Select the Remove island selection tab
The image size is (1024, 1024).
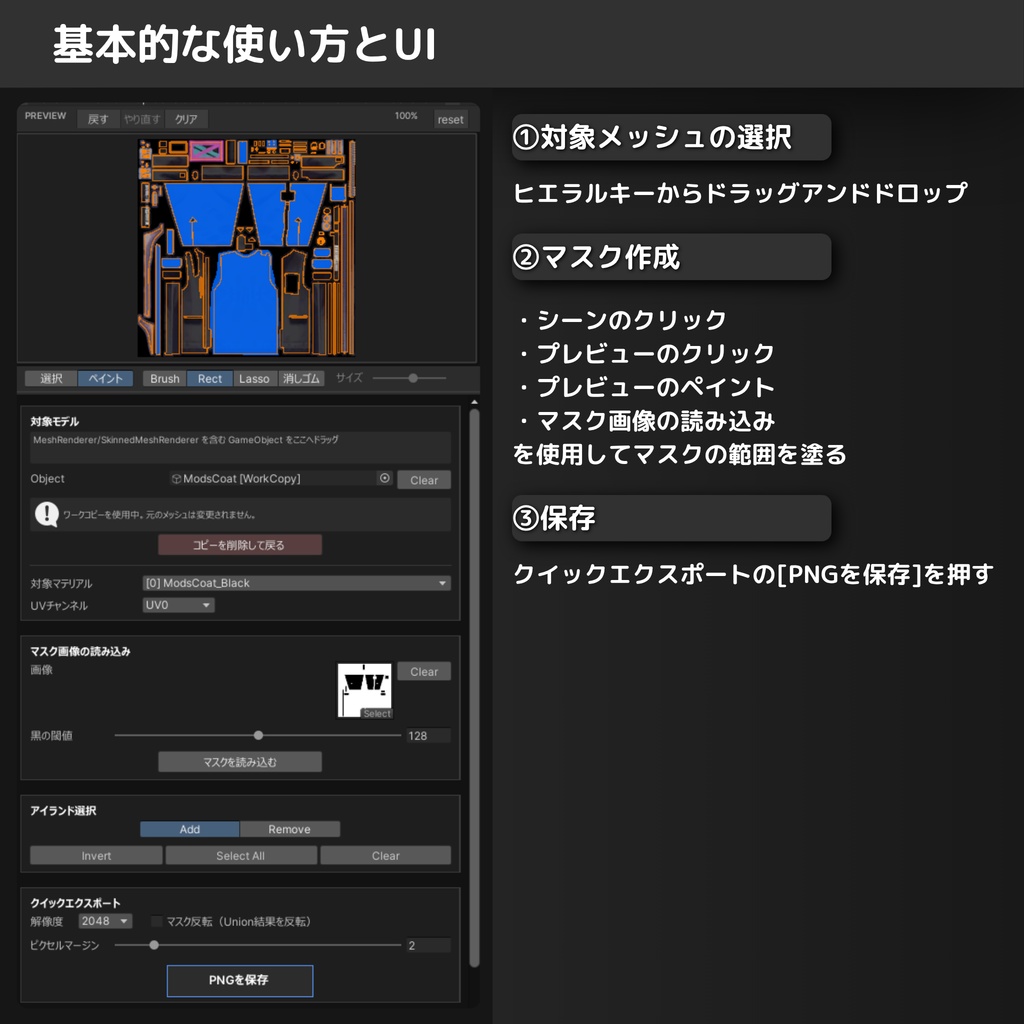(290, 829)
